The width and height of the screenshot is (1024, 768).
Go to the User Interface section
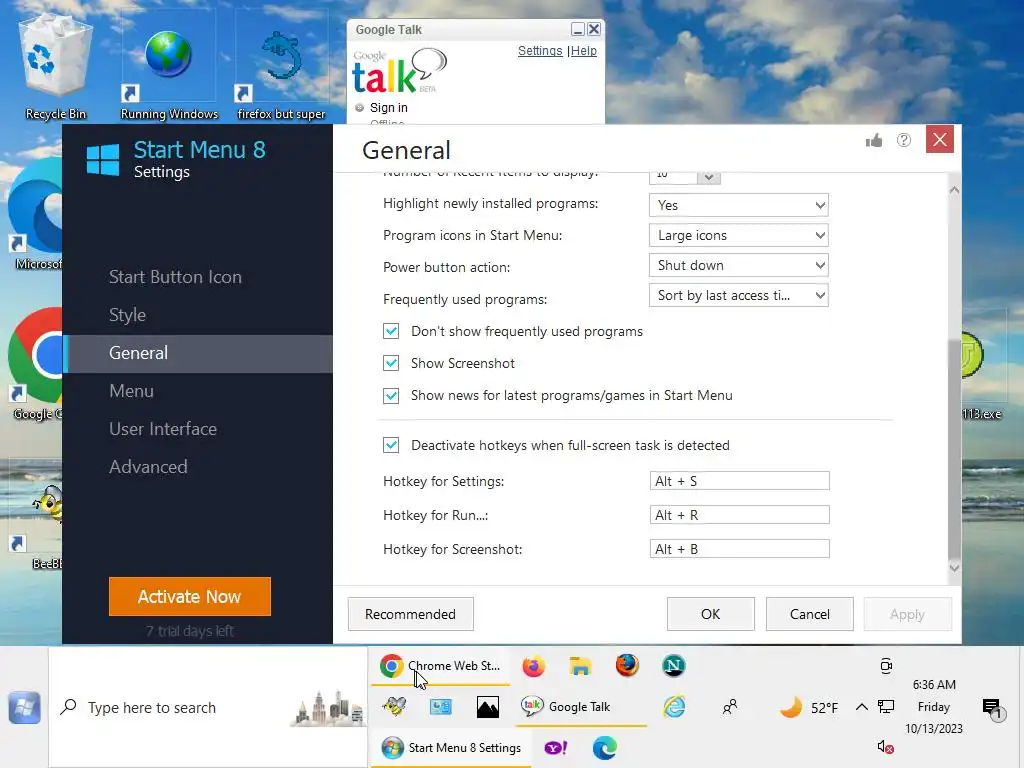coord(163,429)
